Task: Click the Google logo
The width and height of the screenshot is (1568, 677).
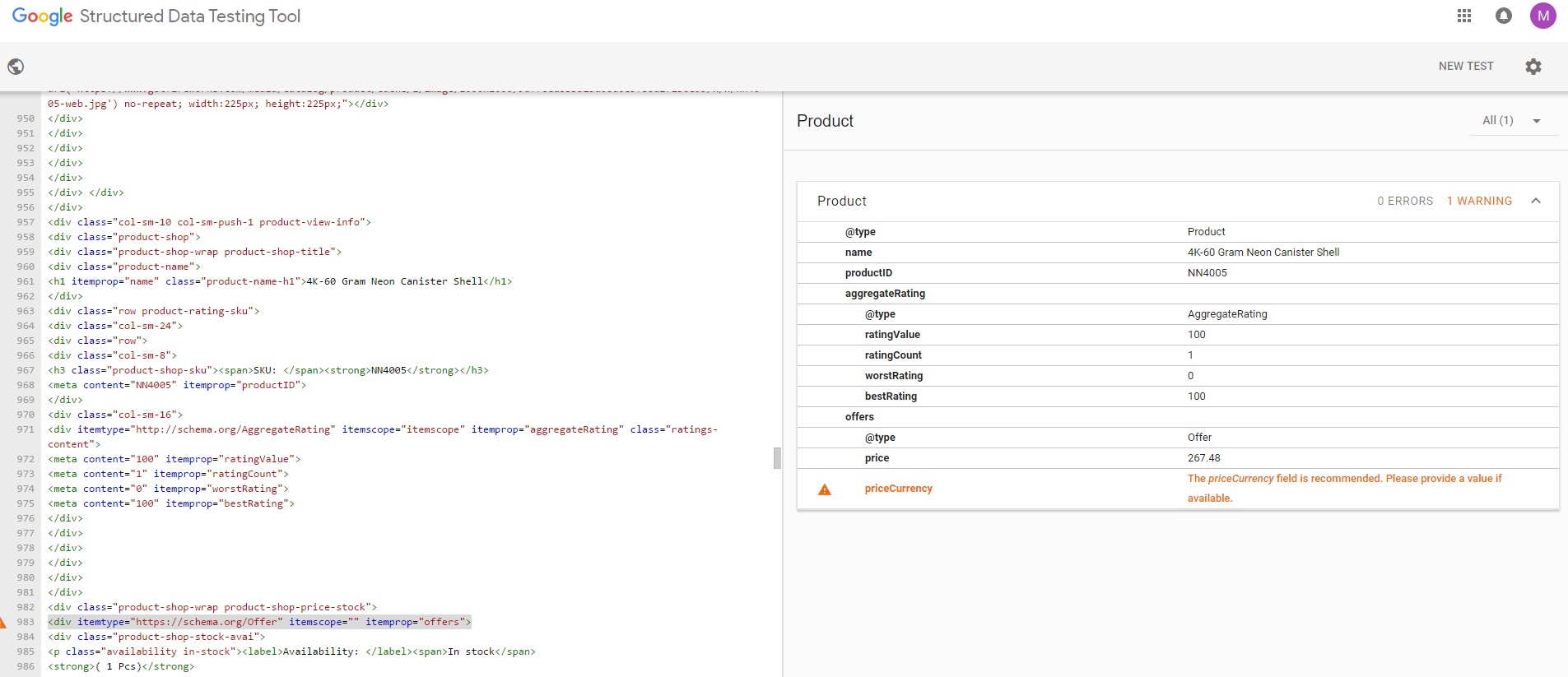Action: click(x=42, y=16)
